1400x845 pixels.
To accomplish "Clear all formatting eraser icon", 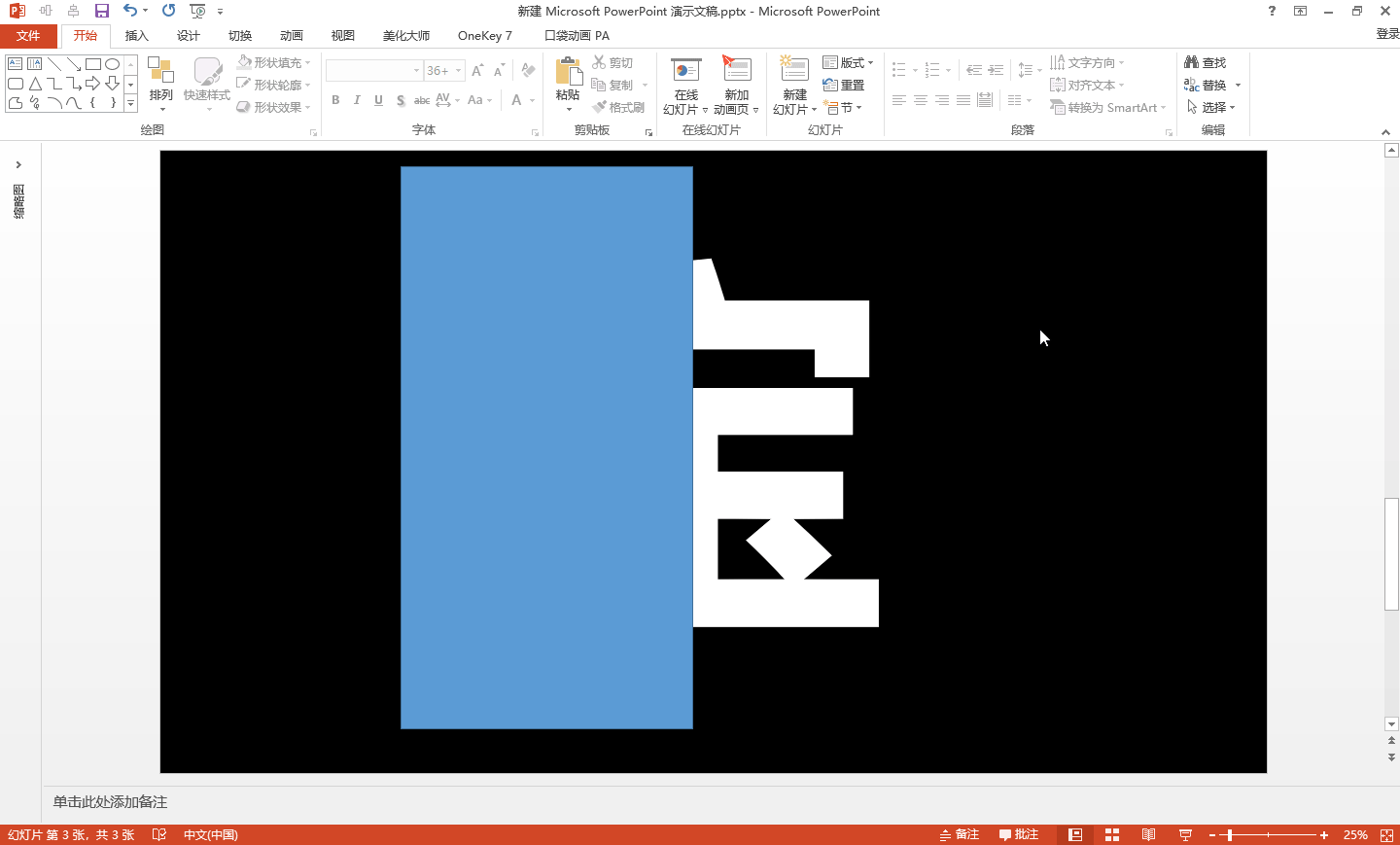I will [x=528, y=71].
